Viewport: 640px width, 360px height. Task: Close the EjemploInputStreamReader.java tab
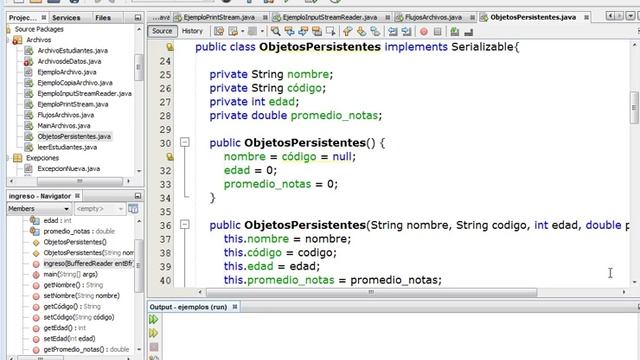pyautogui.click(x=387, y=17)
